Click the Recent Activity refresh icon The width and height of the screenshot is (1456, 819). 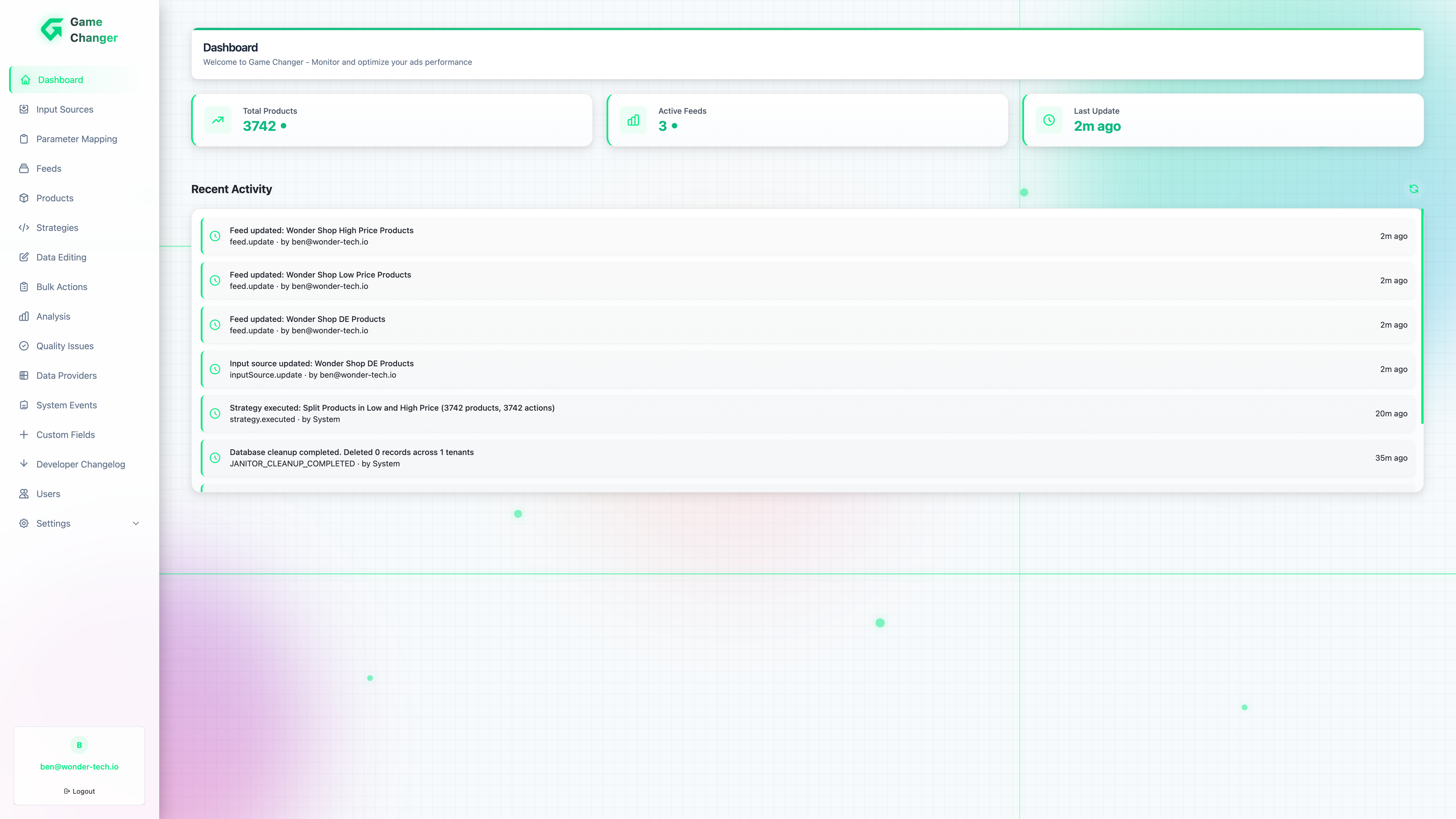pyautogui.click(x=1414, y=189)
